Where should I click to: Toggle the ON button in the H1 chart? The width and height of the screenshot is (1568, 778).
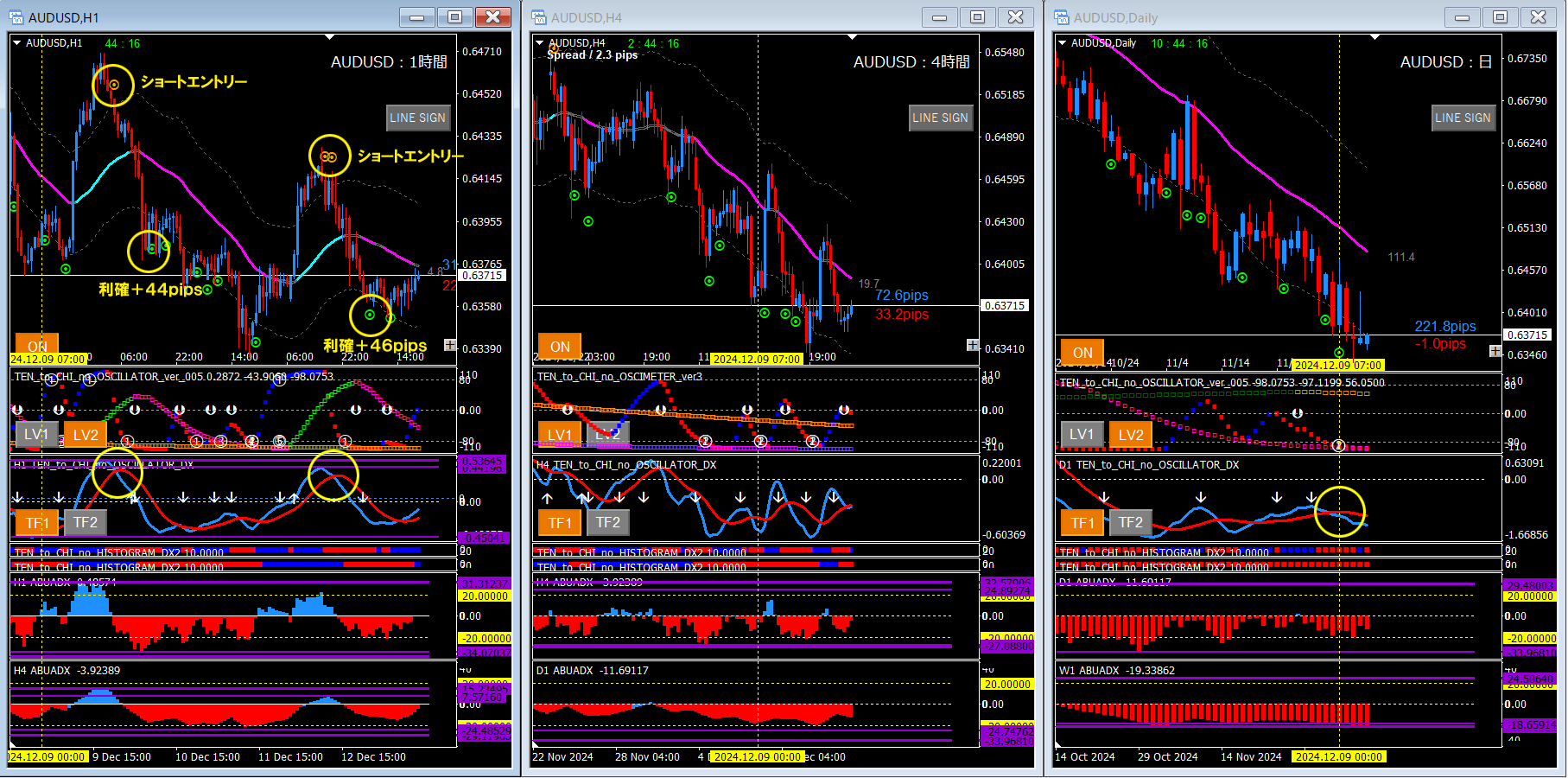(37, 345)
